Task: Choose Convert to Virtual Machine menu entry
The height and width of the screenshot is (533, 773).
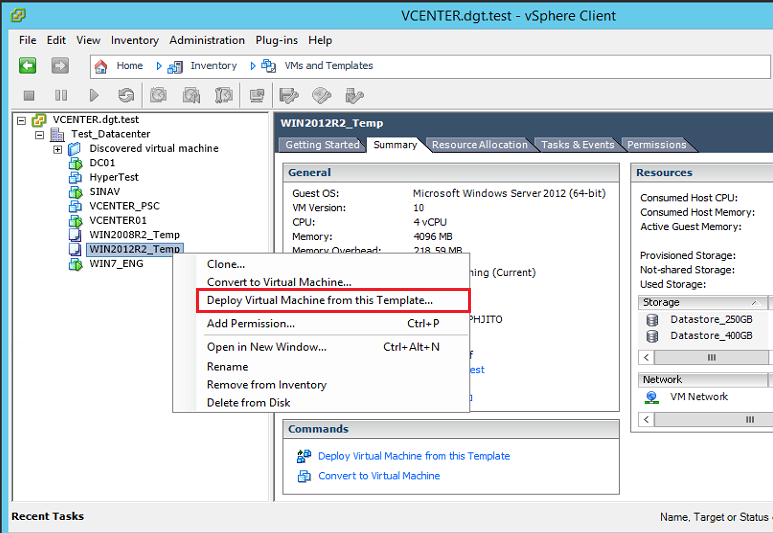Action: point(321,282)
